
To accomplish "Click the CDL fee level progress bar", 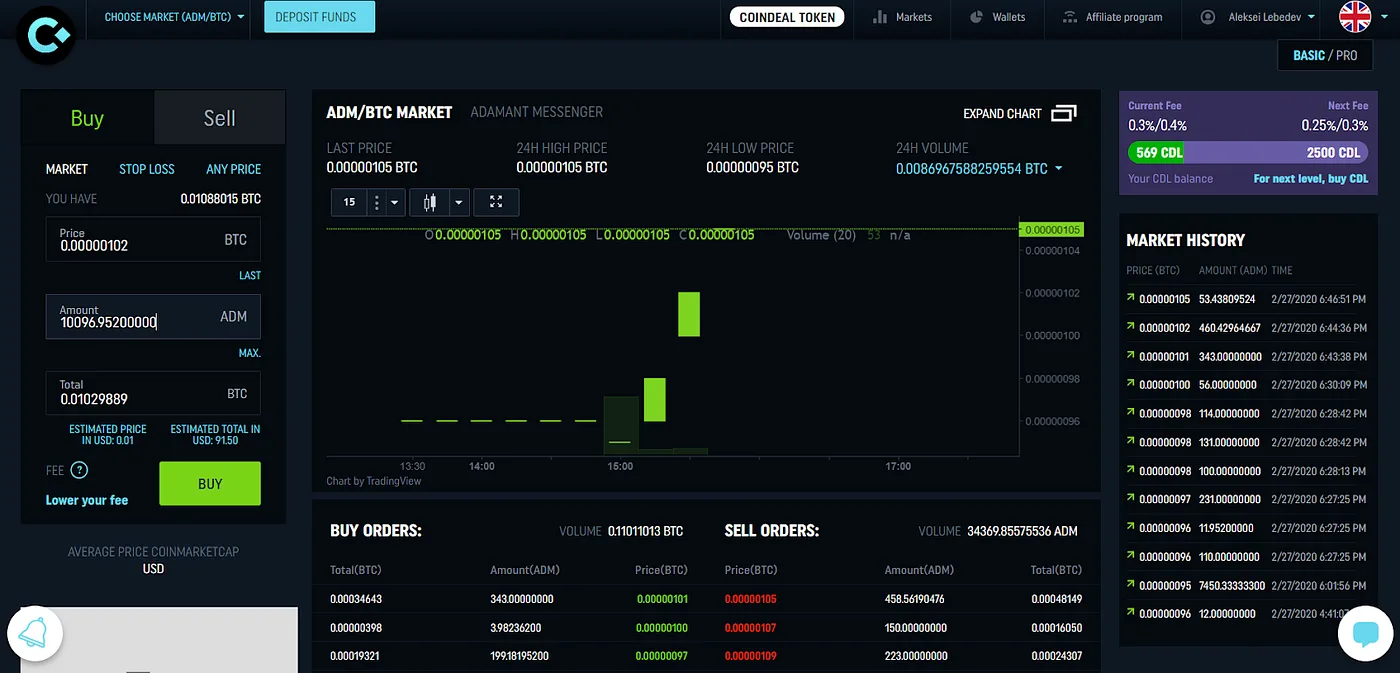I will (x=1248, y=153).
